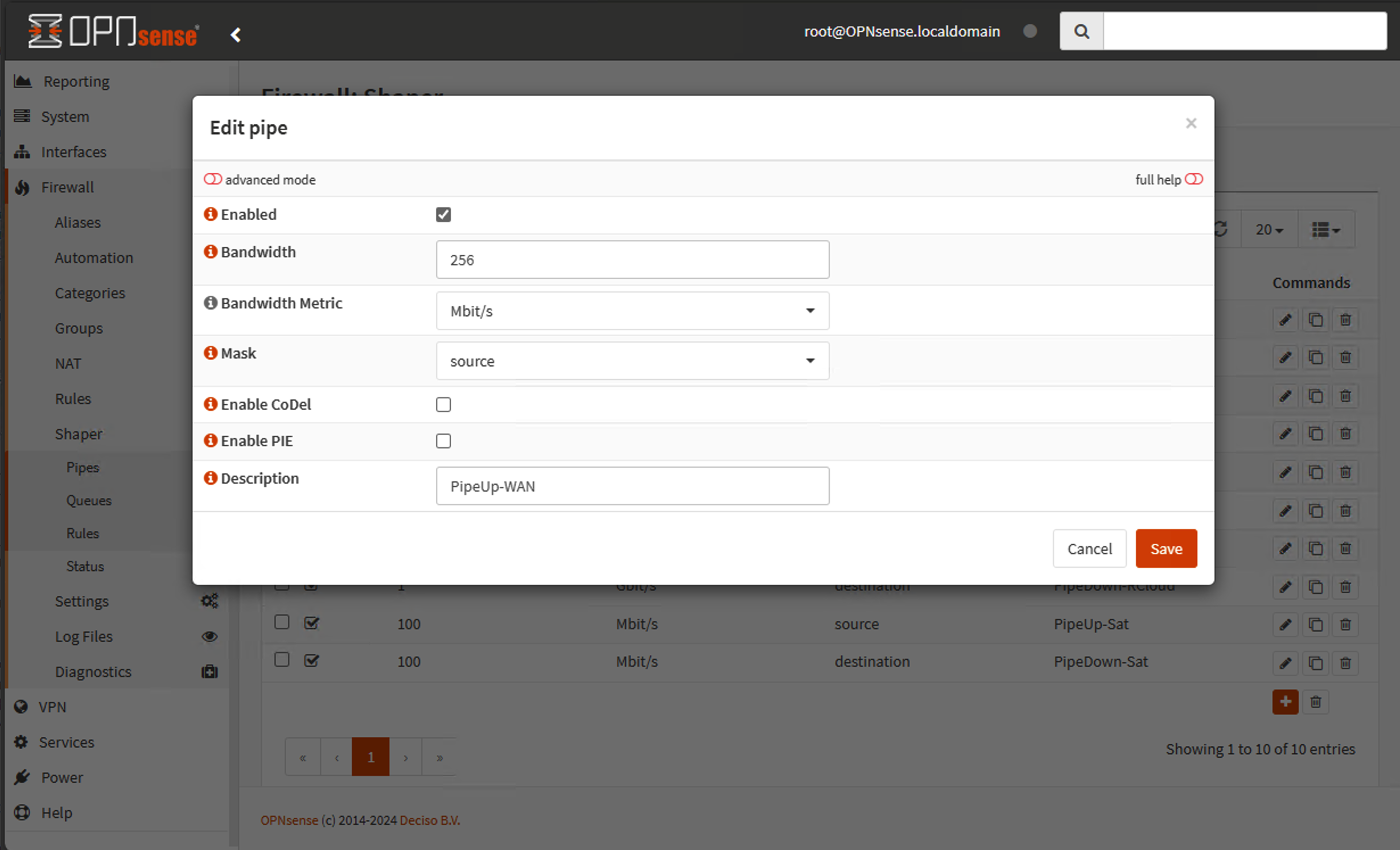The width and height of the screenshot is (1400, 850).
Task: Collapse the sidebar with the arrow icon
Action: click(236, 35)
